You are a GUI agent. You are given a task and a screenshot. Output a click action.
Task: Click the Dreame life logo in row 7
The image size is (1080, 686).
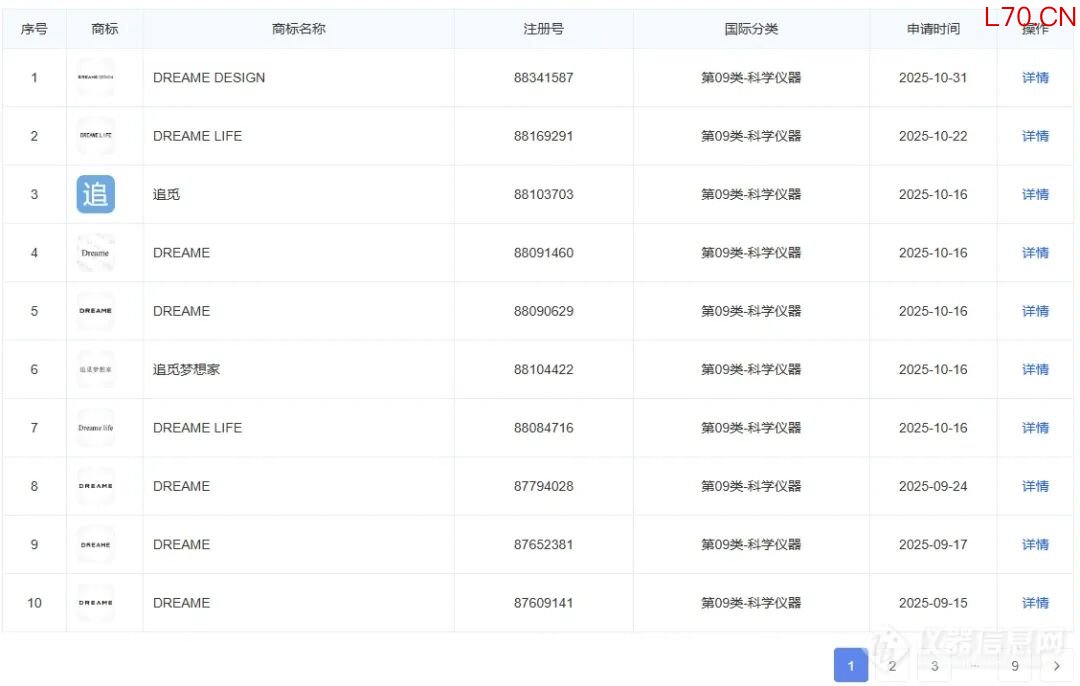click(x=96, y=428)
